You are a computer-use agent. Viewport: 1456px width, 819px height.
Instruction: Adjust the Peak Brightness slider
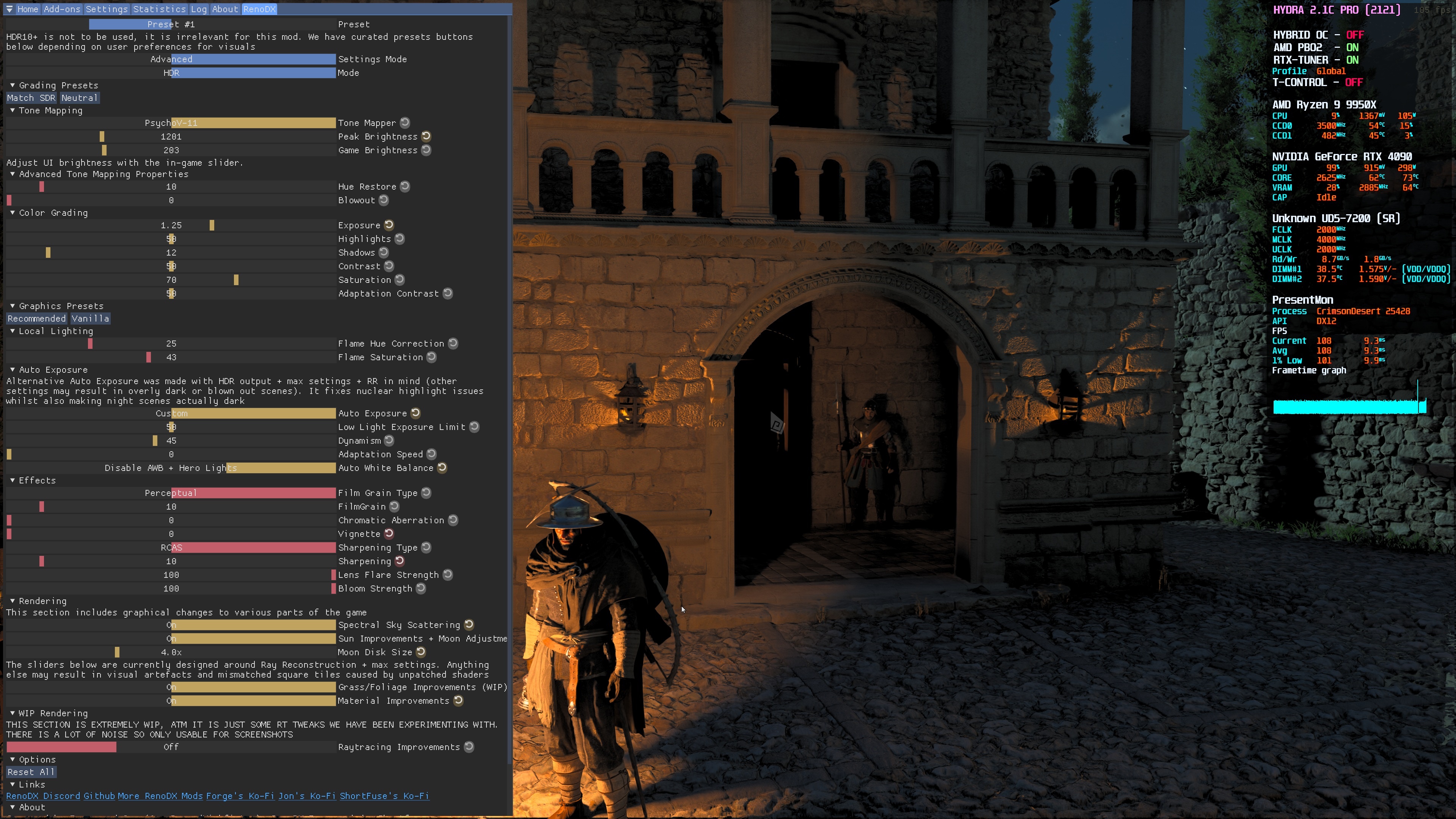171,136
